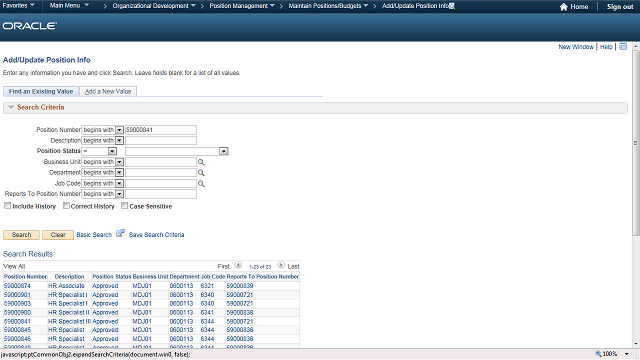
Task: Open Business Unit operator dropdown
Action: coord(119,162)
